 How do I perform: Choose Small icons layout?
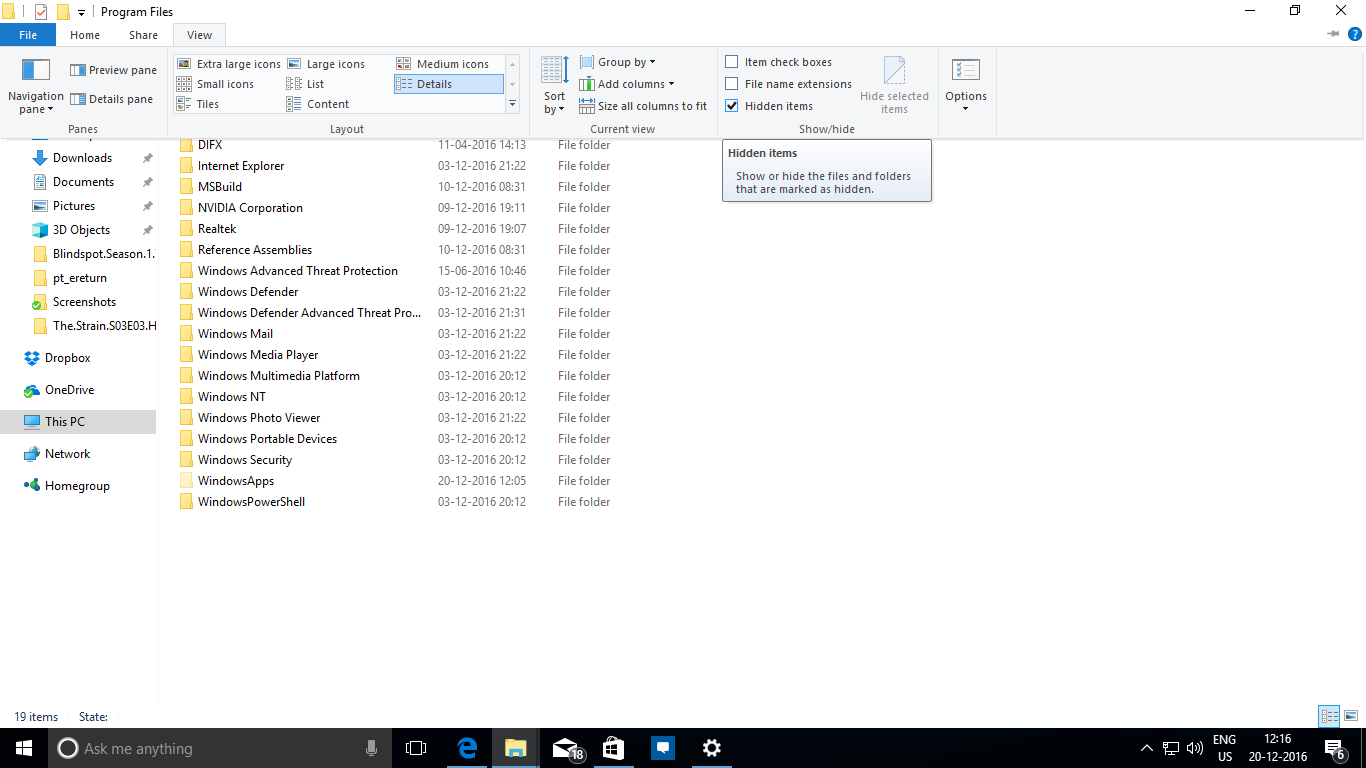pos(215,84)
